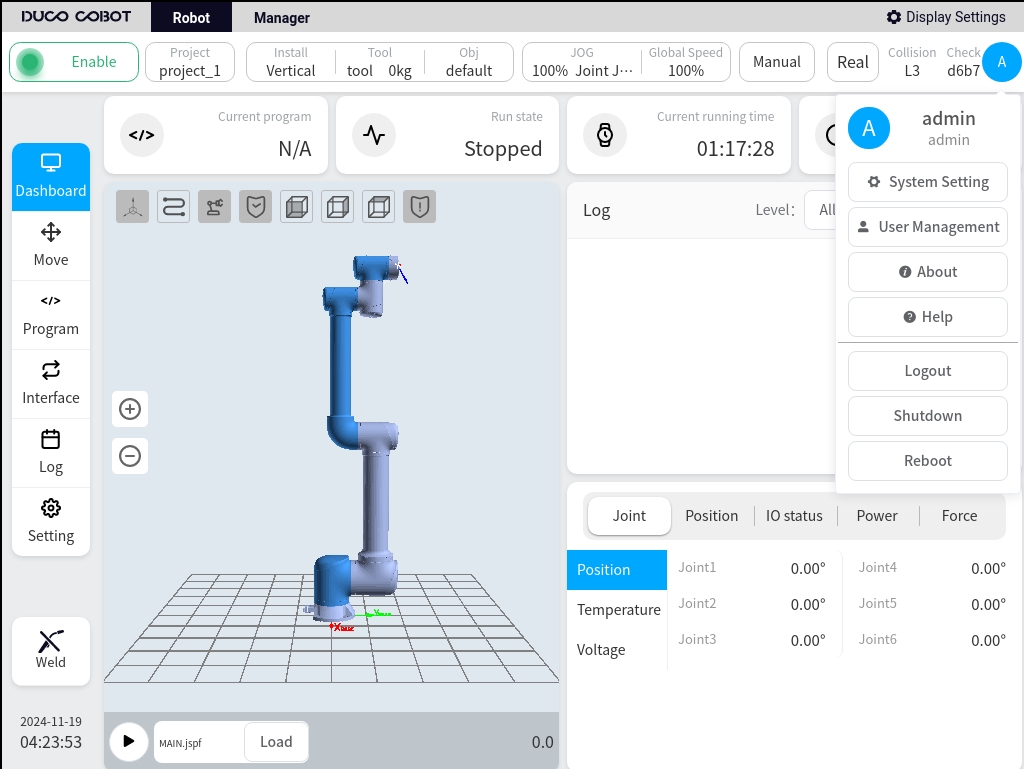The image size is (1024, 769).
Task: Switch to the Manager tab
Action: (282, 18)
